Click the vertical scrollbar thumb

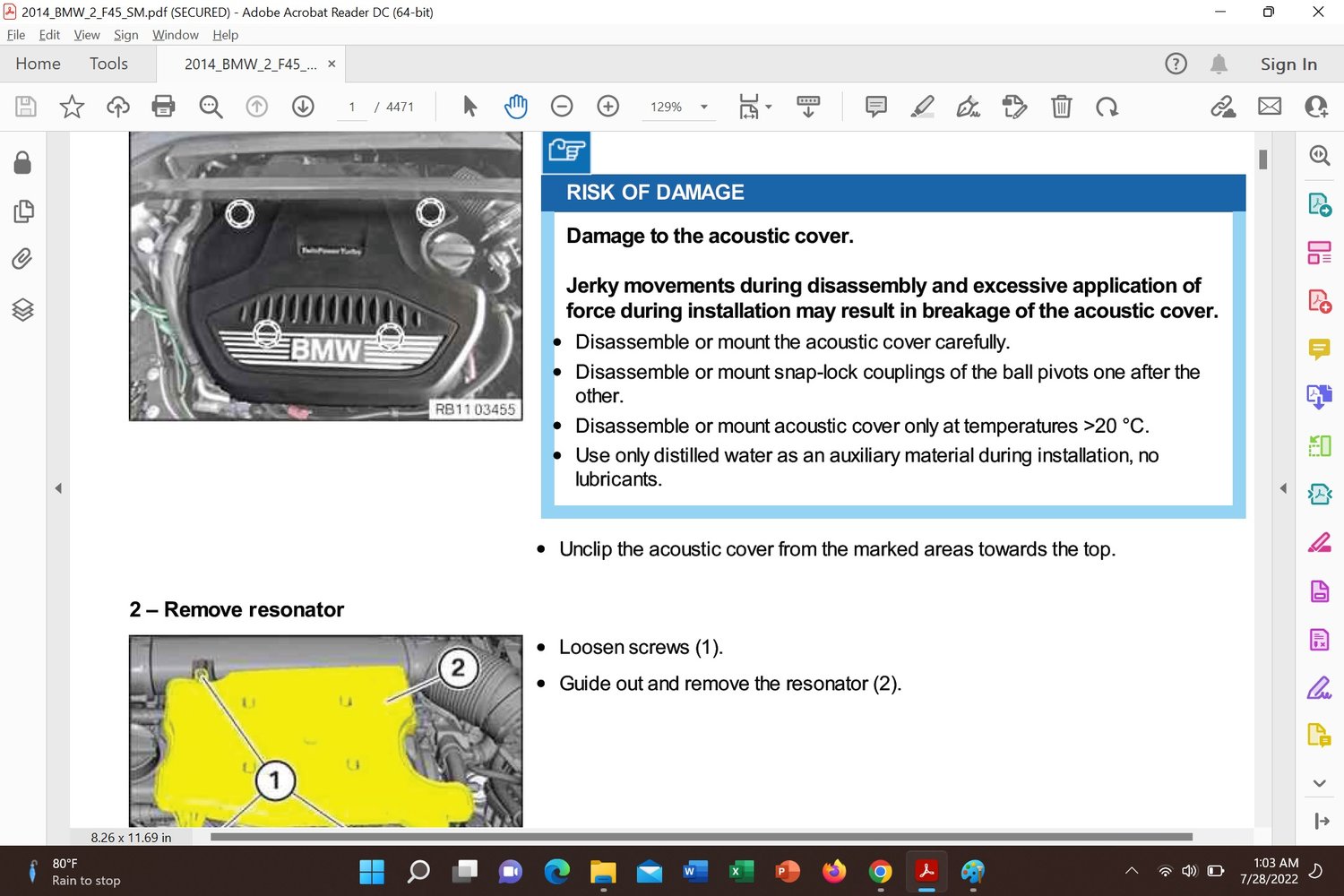(1262, 159)
